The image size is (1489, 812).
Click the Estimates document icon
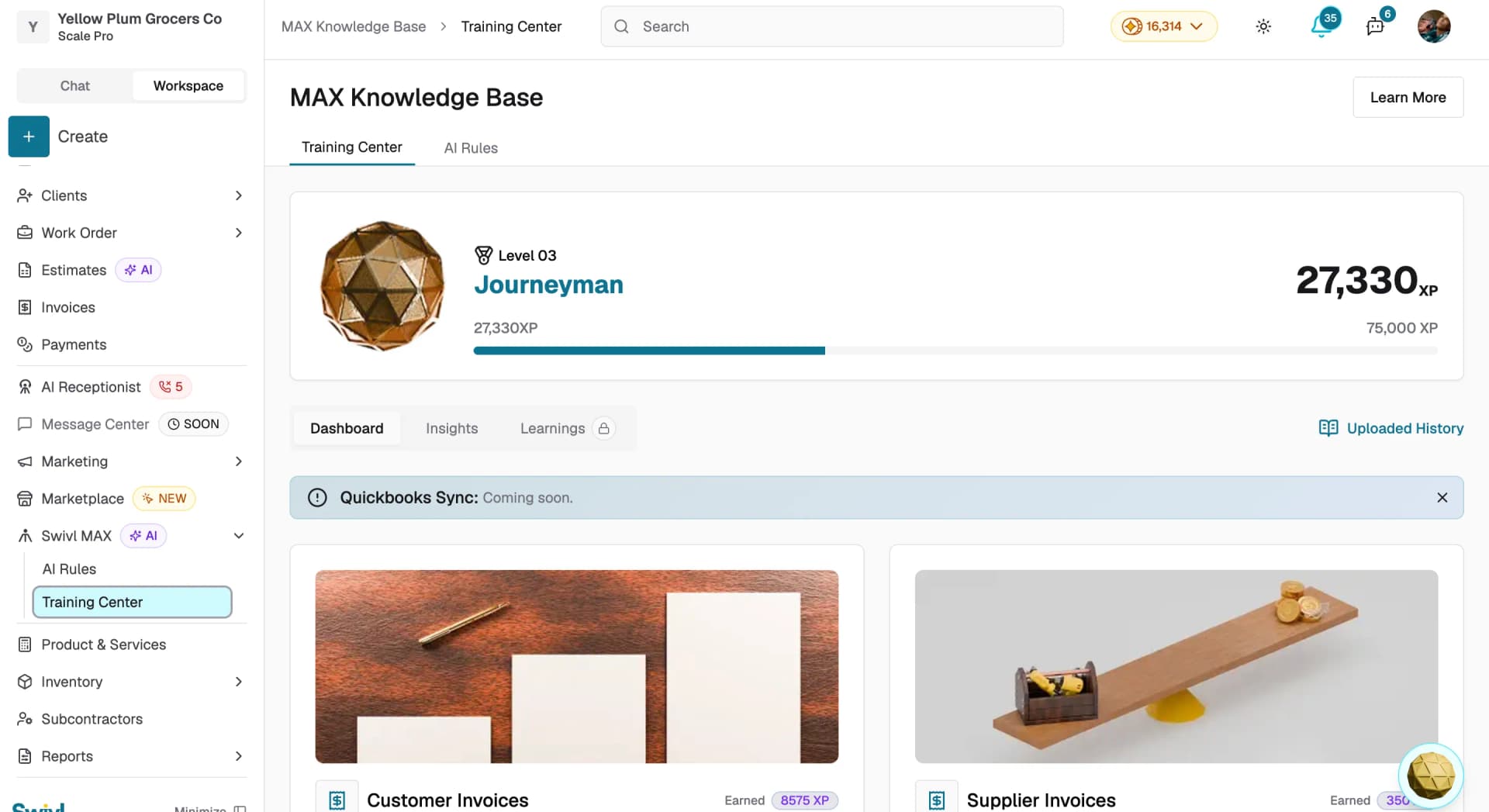click(x=25, y=270)
